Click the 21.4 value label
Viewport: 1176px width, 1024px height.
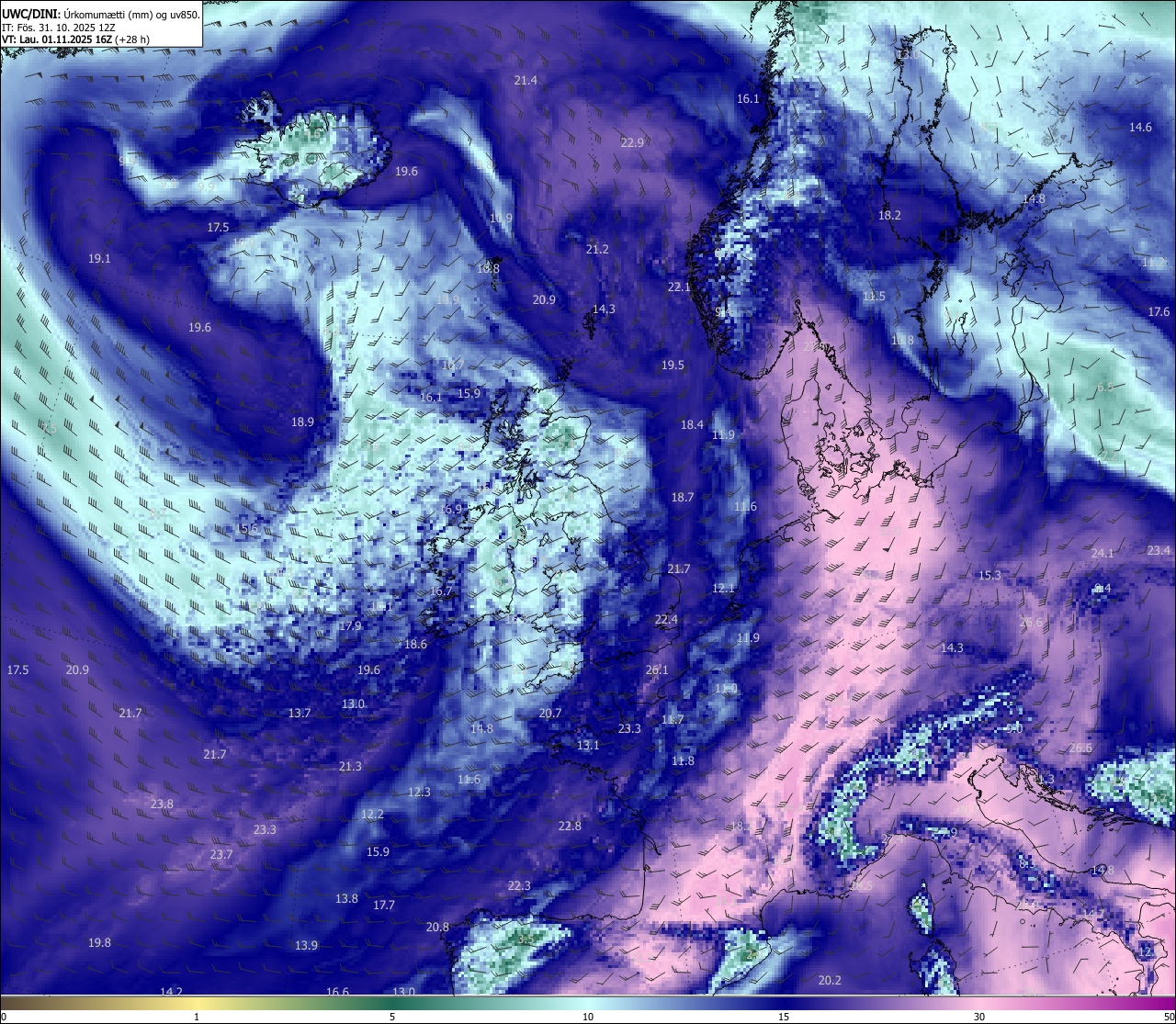(x=526, y=81)
